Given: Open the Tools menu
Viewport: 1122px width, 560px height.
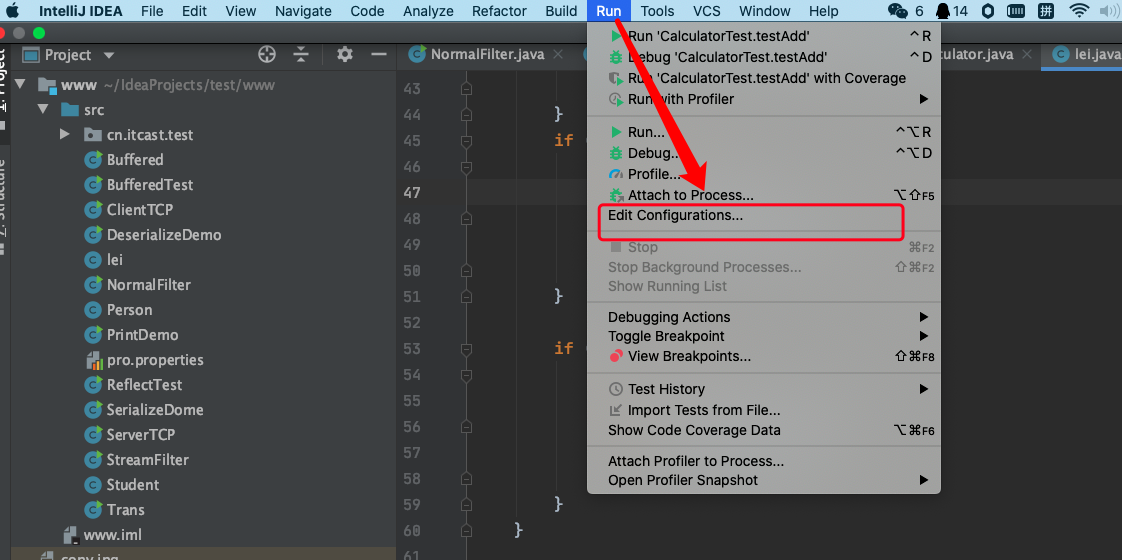Looking at the screenshot, I should (x=658, y=11).
